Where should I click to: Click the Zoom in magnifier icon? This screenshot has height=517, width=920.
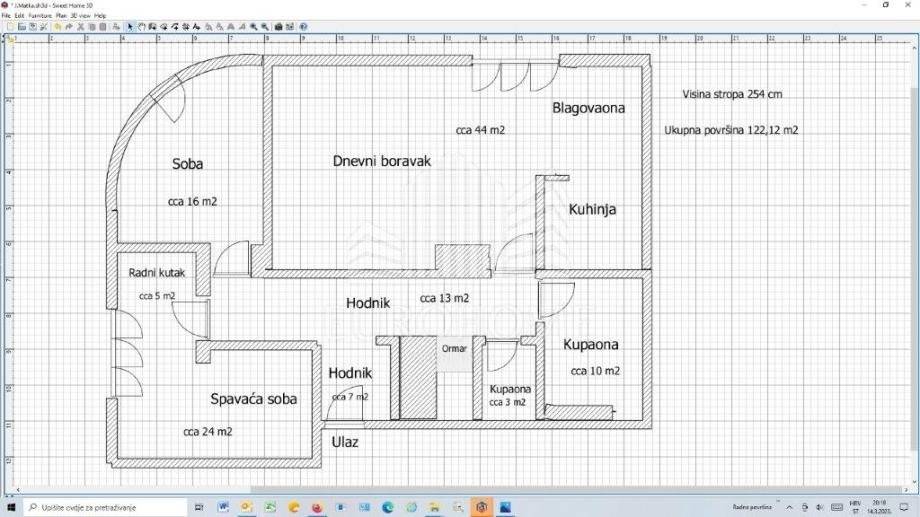(x=253, y=26)
